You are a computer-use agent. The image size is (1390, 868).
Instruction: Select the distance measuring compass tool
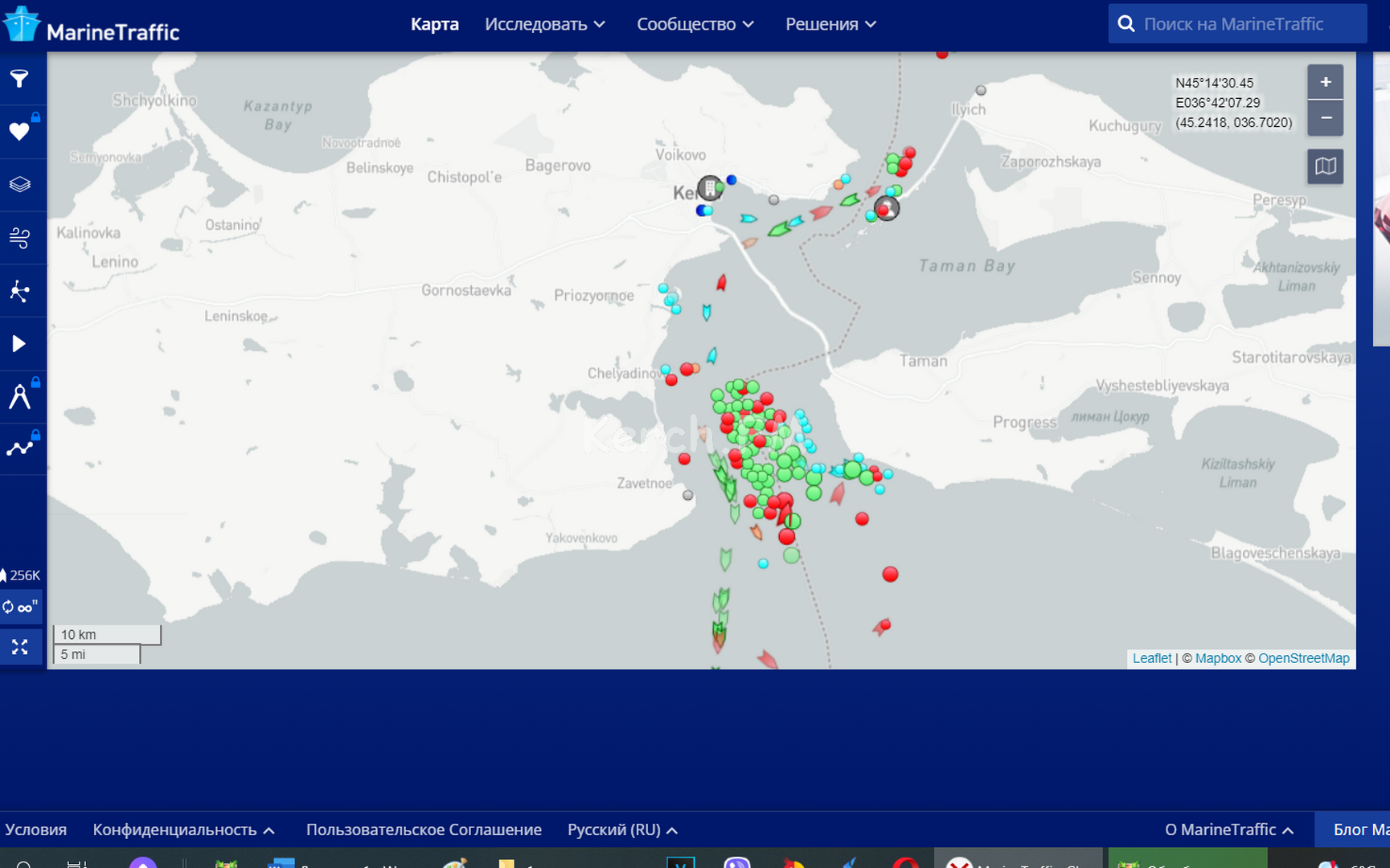(19, 397)
